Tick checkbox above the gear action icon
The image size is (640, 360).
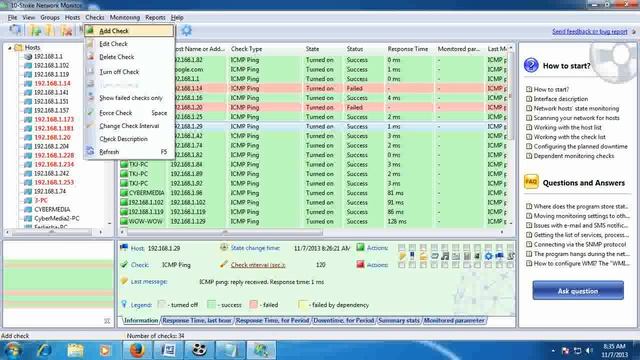click(488, 247)
